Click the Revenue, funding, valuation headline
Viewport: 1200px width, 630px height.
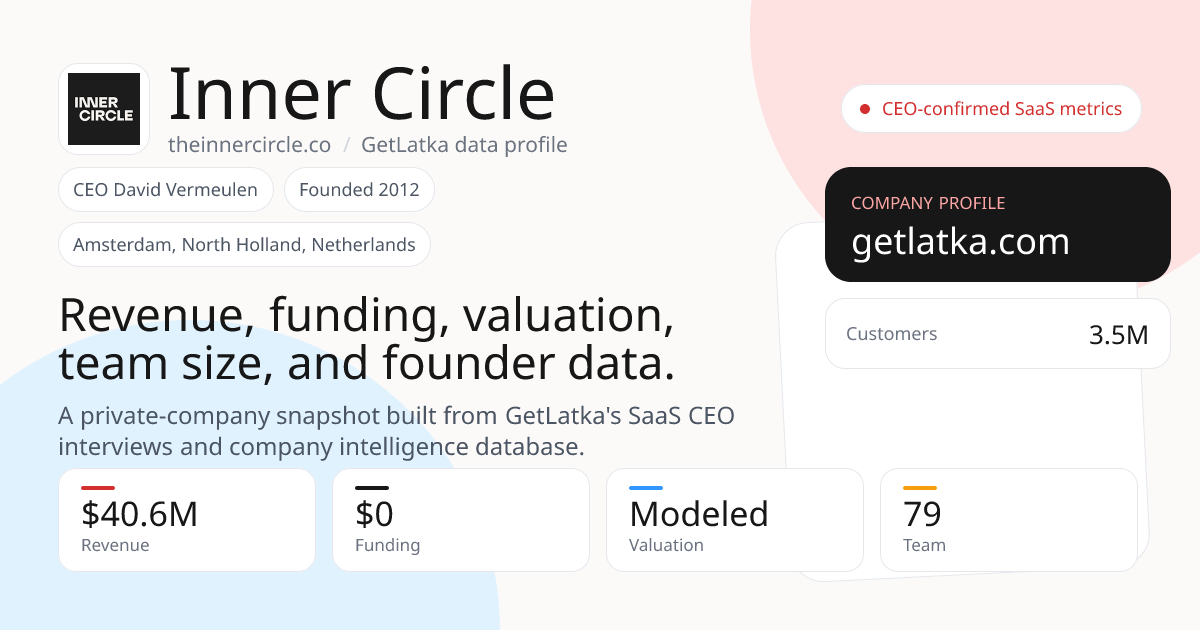(x=367, y=340)
